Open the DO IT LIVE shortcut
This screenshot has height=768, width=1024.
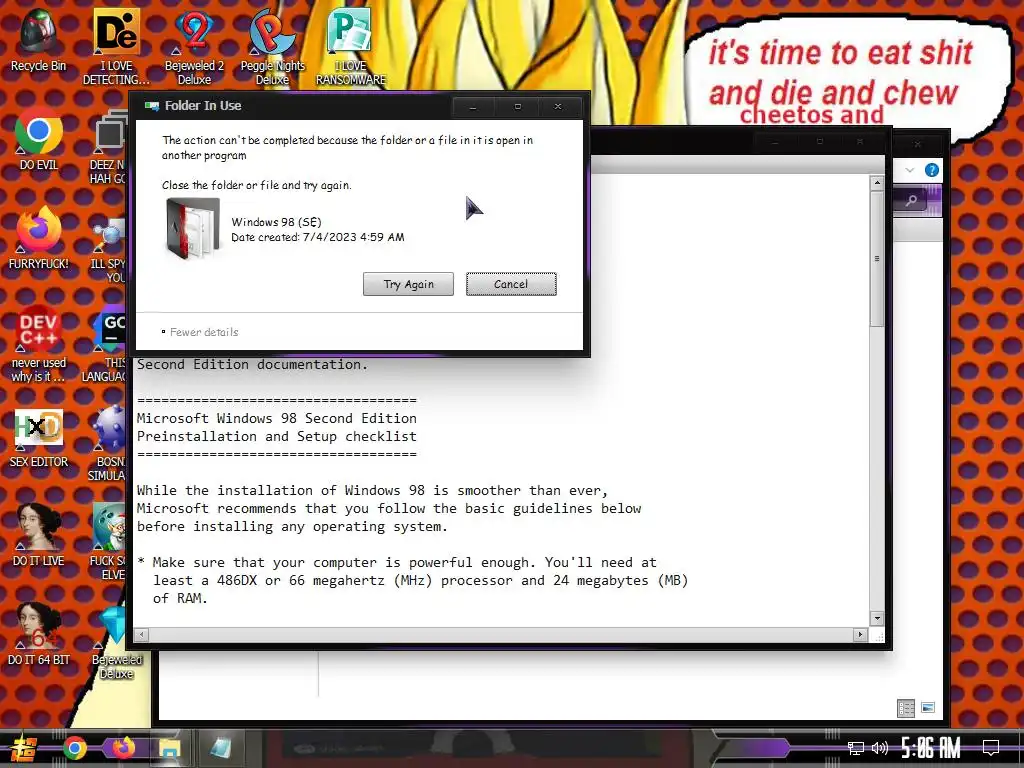click(x=39, y=536)
